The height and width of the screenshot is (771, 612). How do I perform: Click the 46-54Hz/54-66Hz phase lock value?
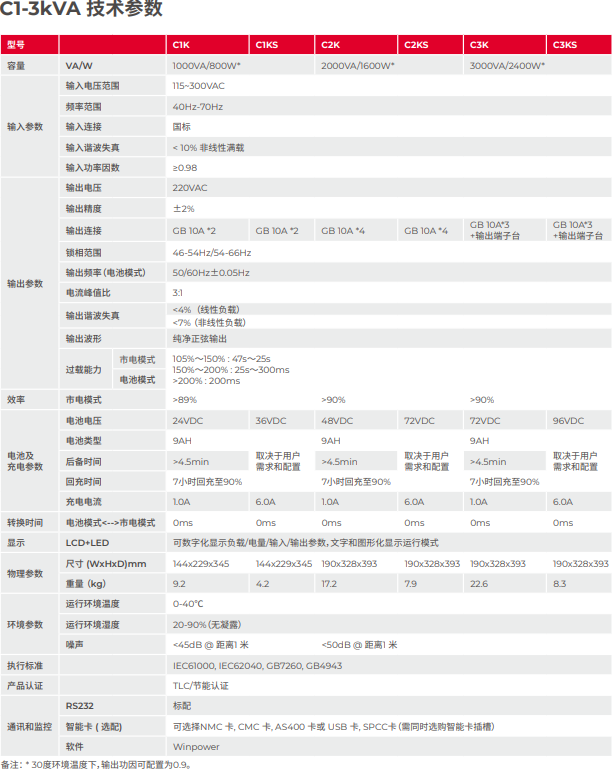pyautogui.click(x=211, y=253)
